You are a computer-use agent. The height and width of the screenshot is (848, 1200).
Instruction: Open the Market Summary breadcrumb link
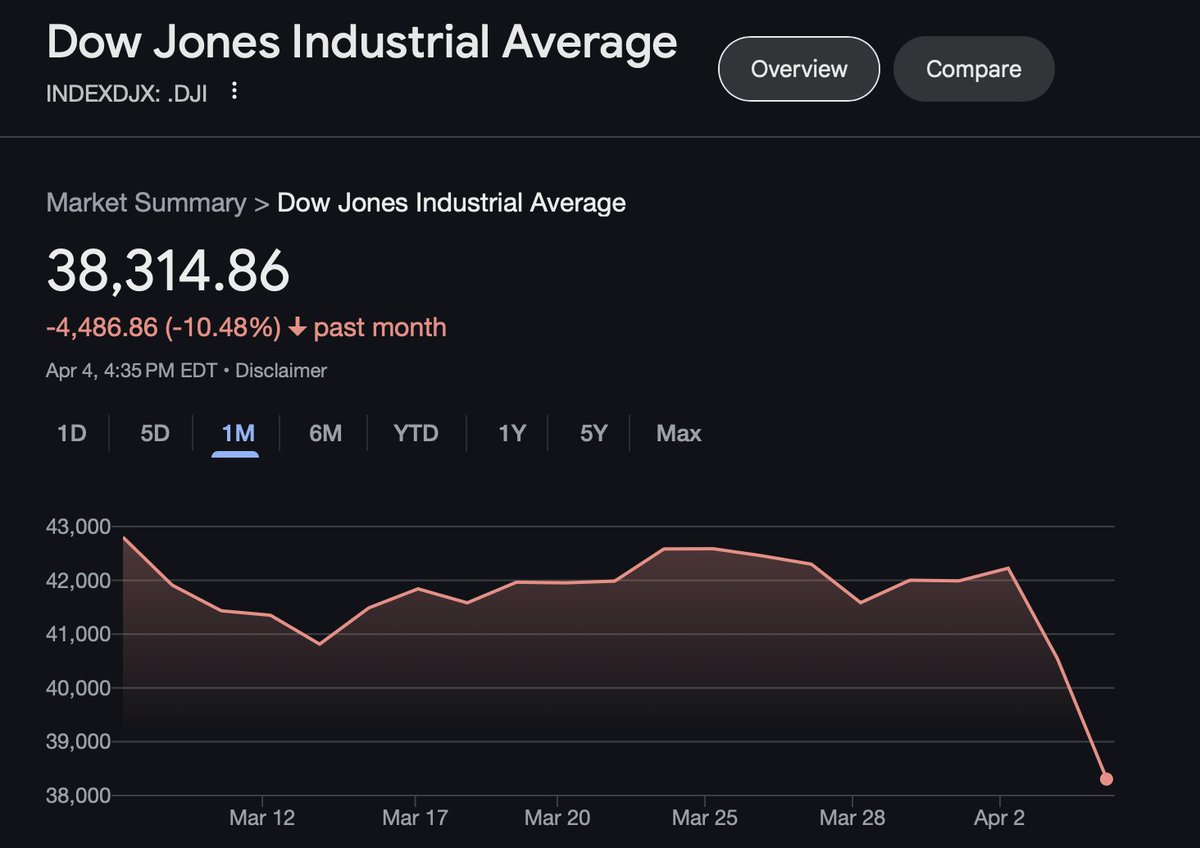tap(146, 203)
